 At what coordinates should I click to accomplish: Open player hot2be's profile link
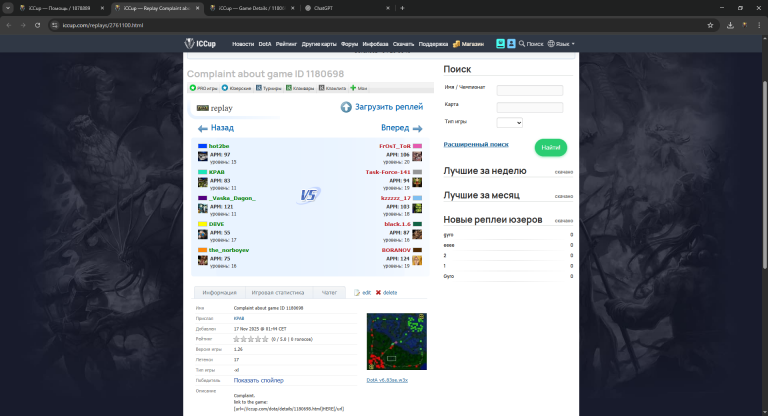219,146
